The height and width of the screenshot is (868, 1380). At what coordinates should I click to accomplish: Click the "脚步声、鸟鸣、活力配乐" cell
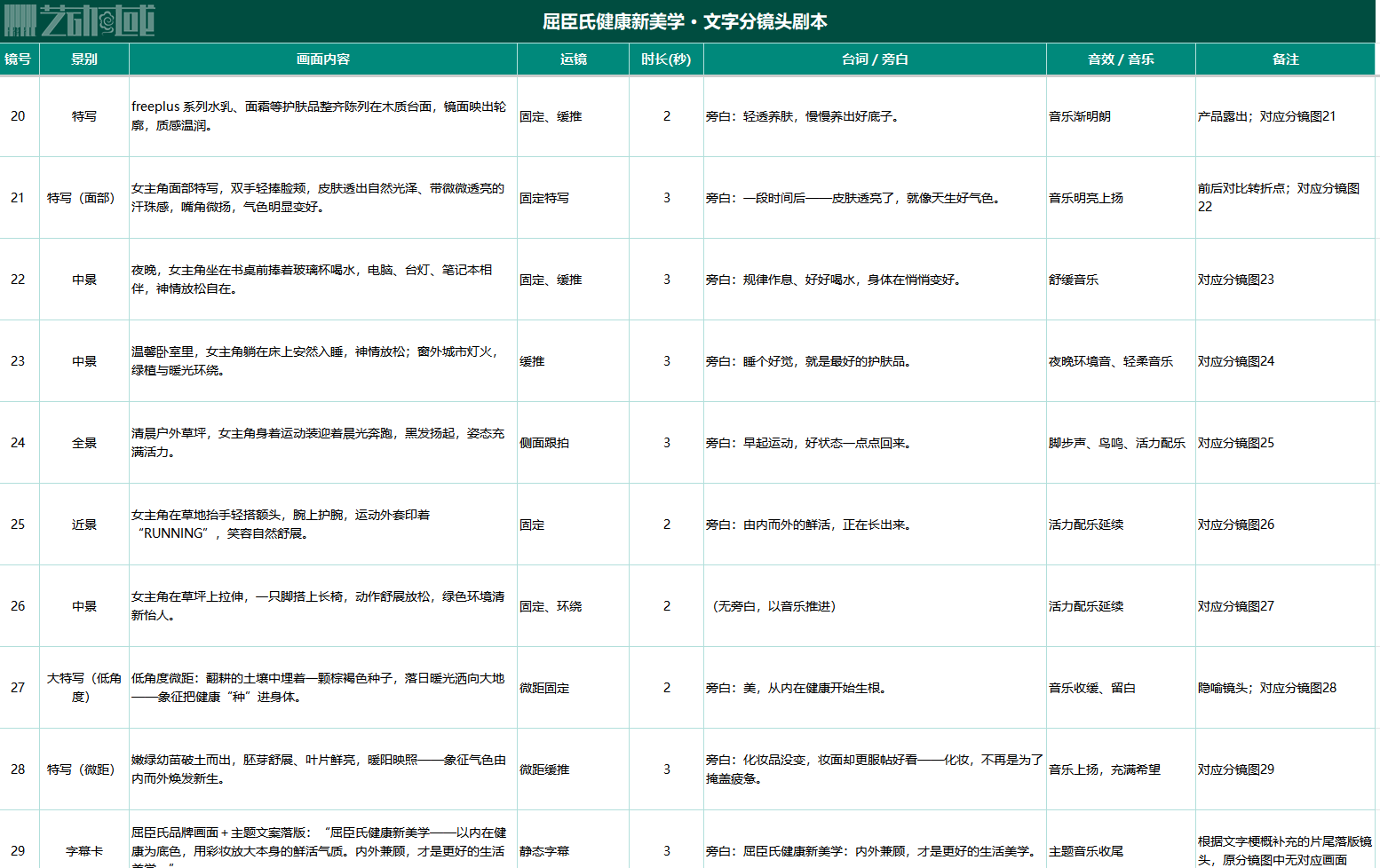1121,443
